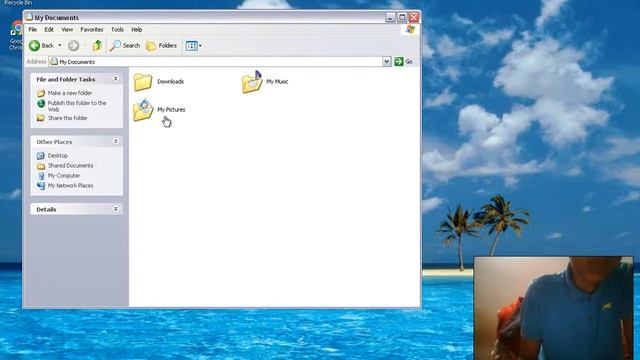
Task: Click the Back button icon
Action: [x=34, y=46]
